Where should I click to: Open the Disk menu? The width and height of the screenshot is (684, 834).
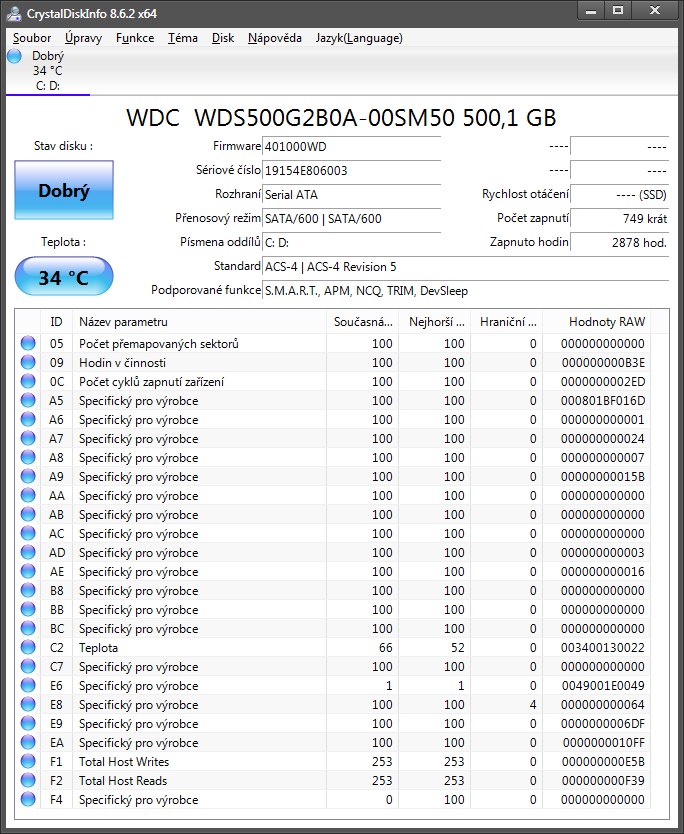[223, 38]
